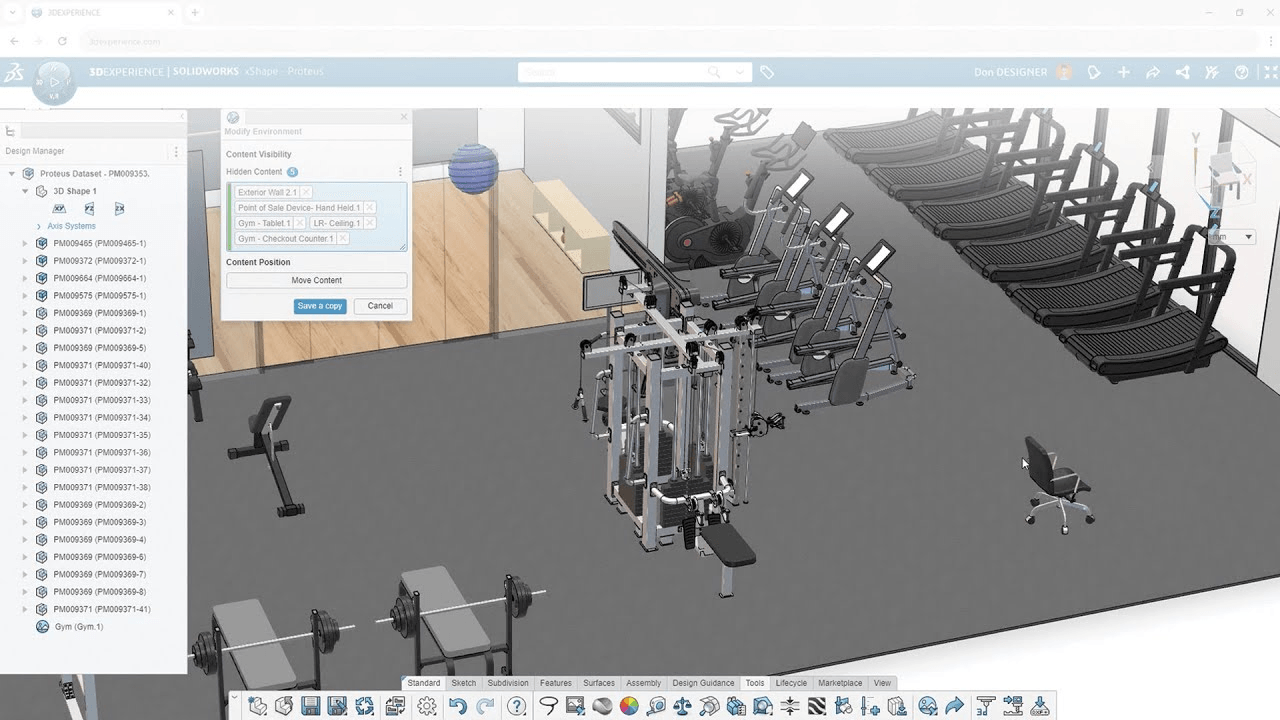Viewport: 1280px width, 720px height.
Task: Click the Save icon in the bottom toolbar
Action: 310,706
